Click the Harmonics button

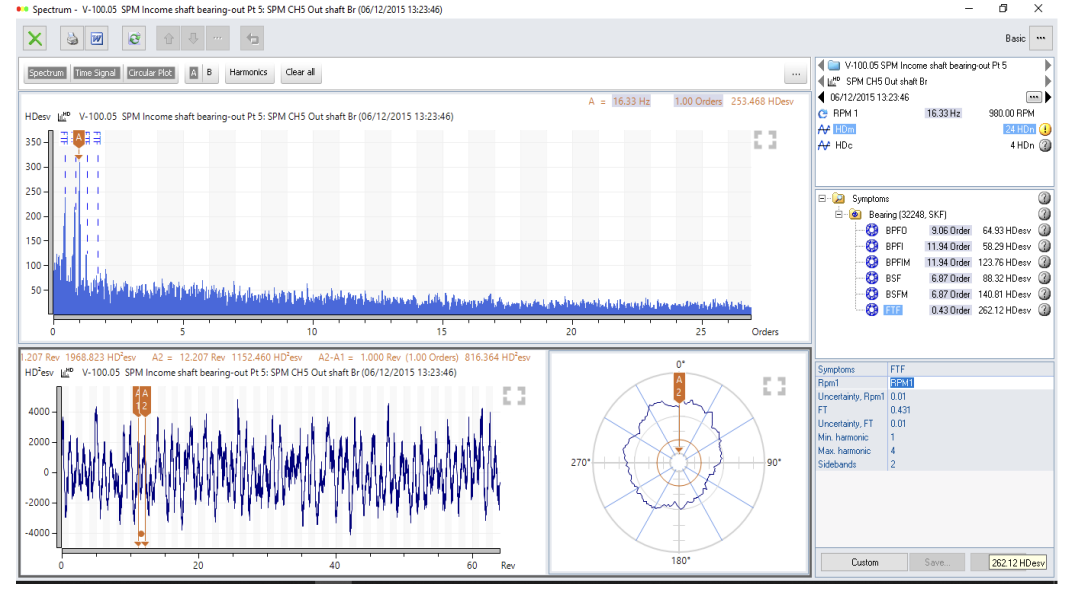[x=248, y=72]
